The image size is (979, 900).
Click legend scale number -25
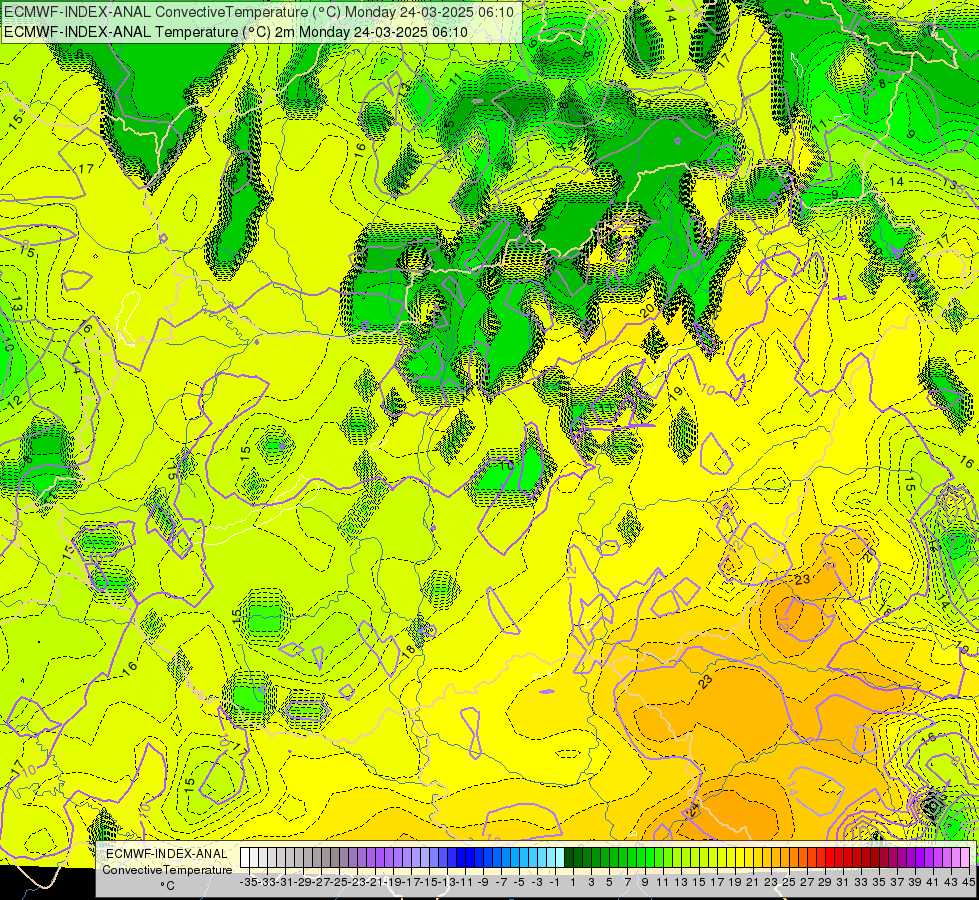[x=339, y=882]
